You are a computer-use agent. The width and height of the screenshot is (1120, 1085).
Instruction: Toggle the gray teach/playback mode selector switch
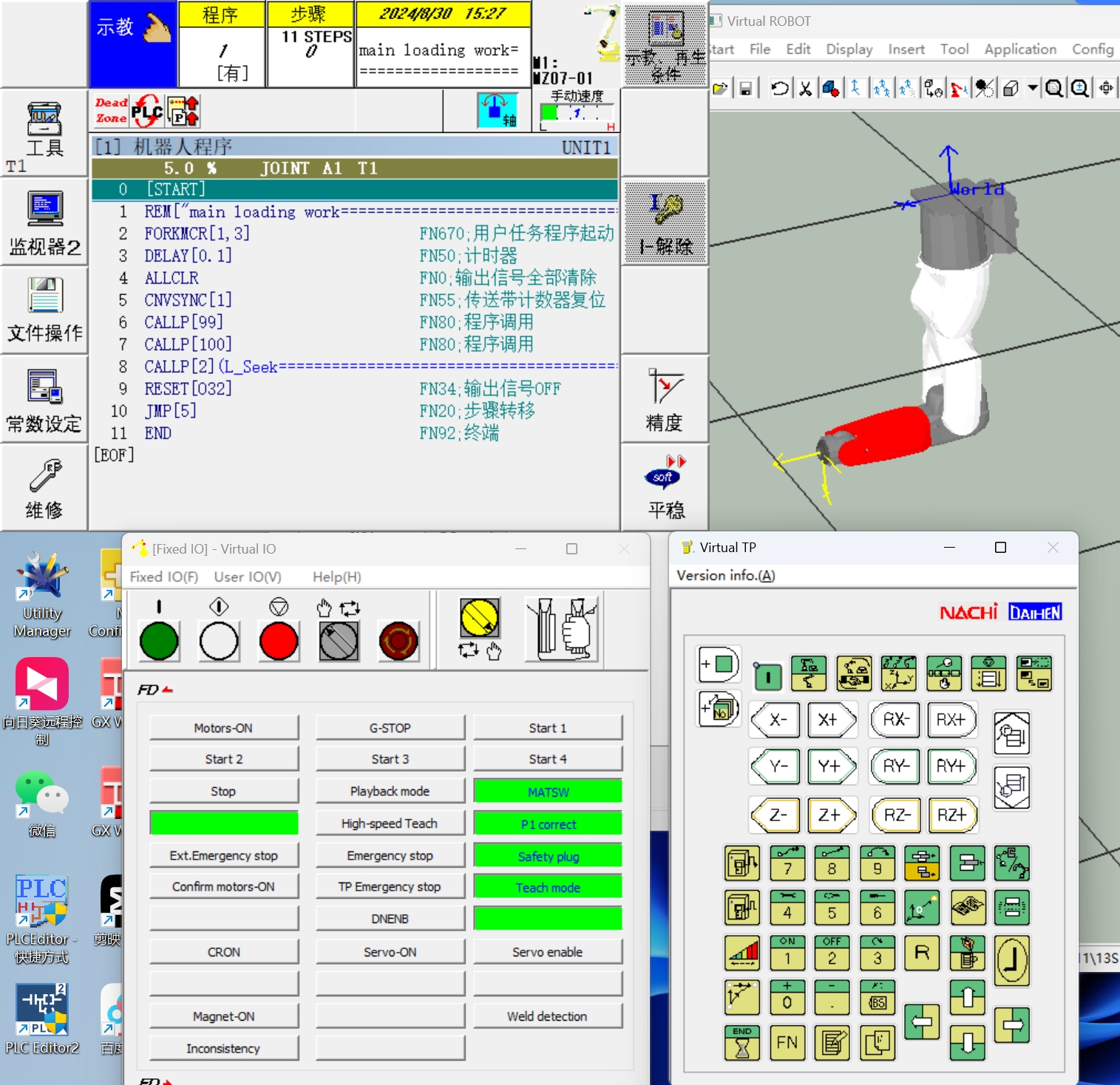coord(339,640)
